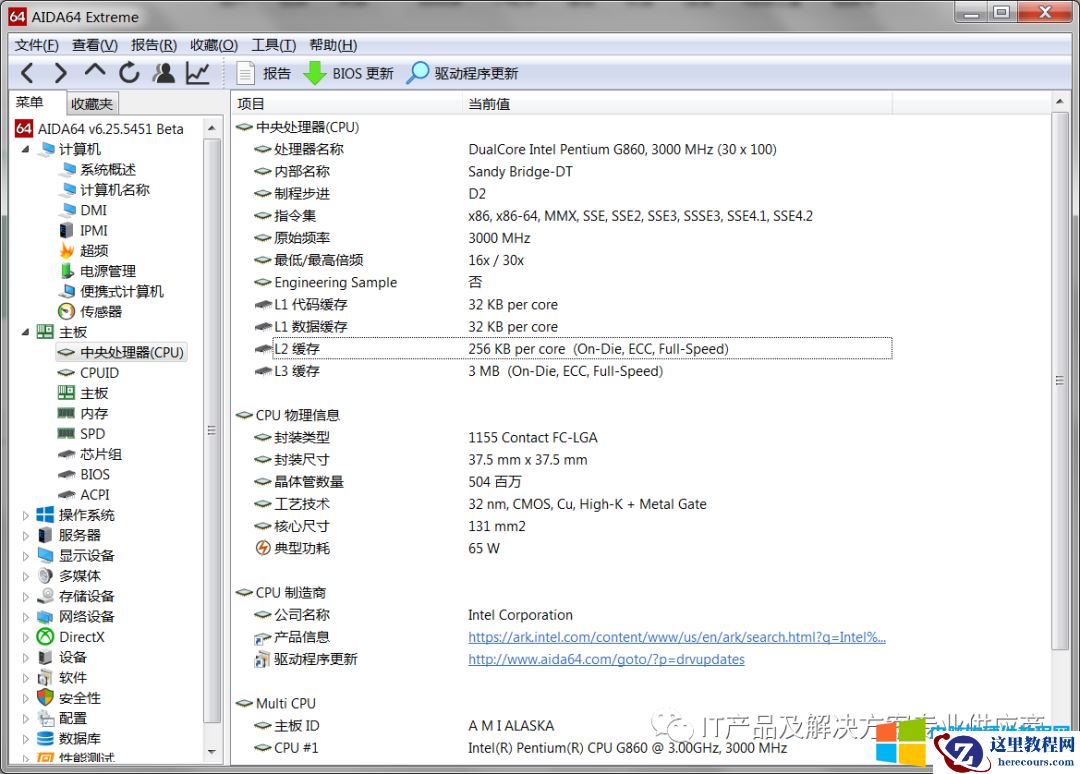The width and height of the screenshot is (1080, 774).
Task: Click the 当前值 column header
Action: (x=489, y=104)
